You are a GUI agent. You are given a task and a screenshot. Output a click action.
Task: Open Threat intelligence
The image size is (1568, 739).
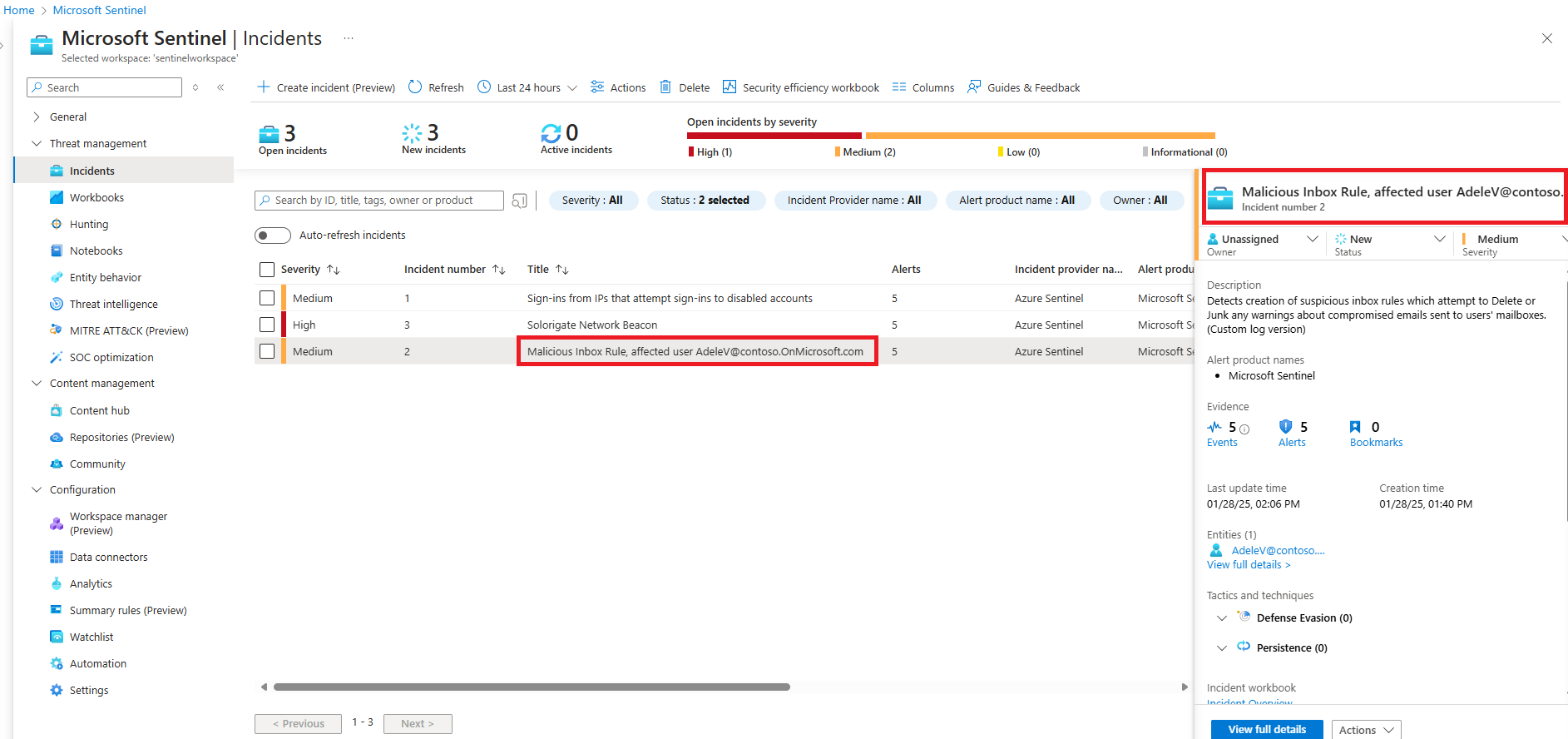tap(113, 304)
